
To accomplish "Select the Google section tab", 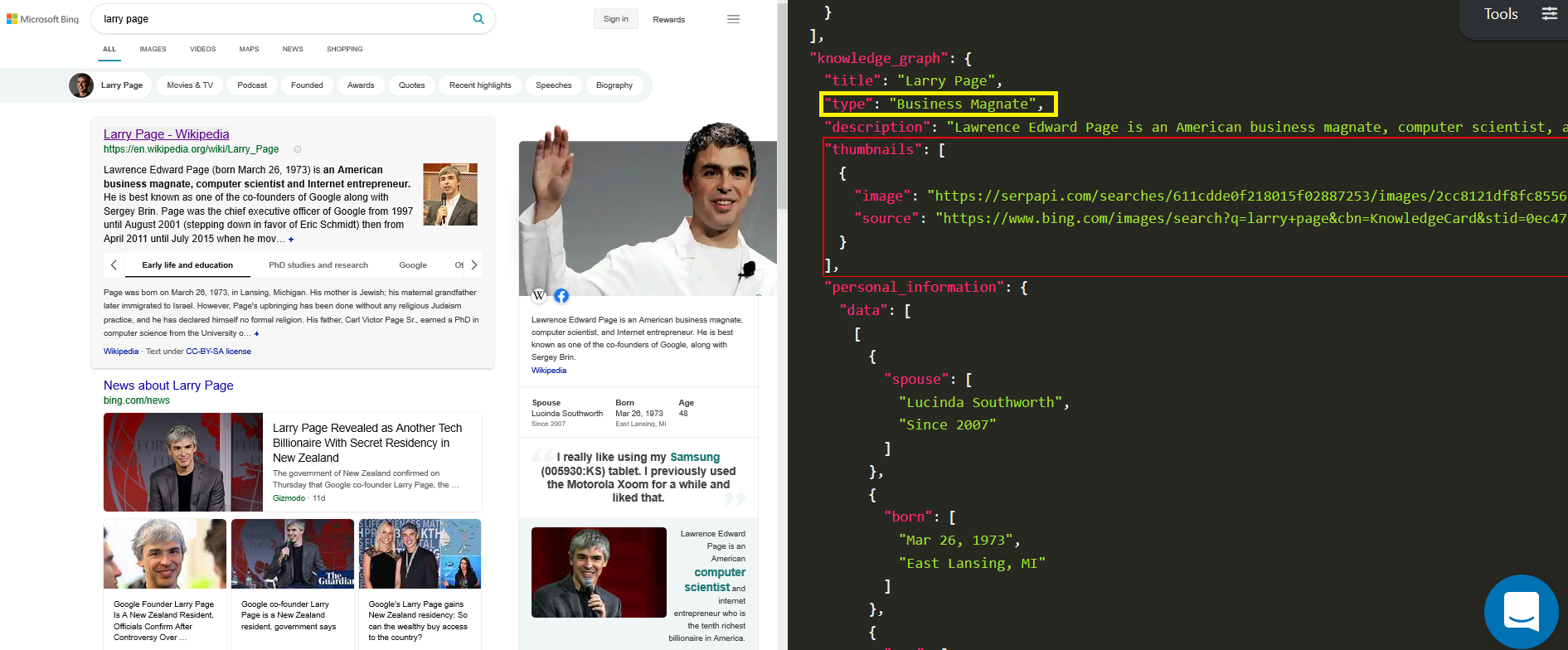I will (x=413, y=265).
